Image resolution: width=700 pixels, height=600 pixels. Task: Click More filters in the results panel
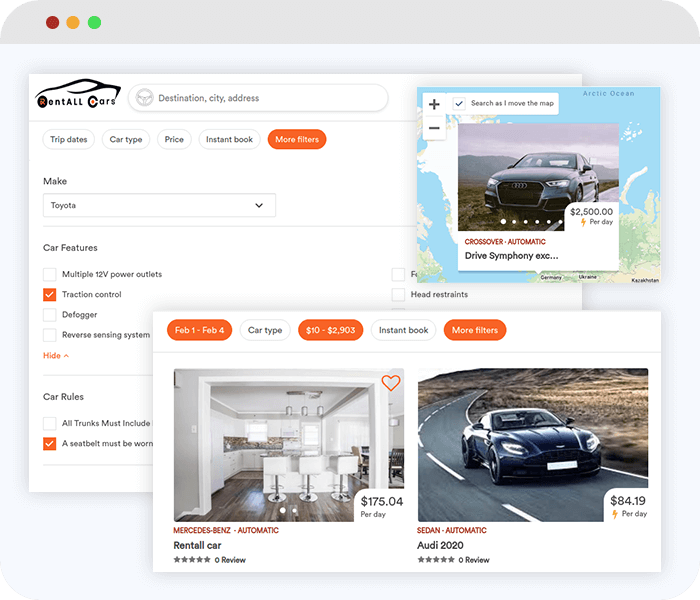[475, 330]
